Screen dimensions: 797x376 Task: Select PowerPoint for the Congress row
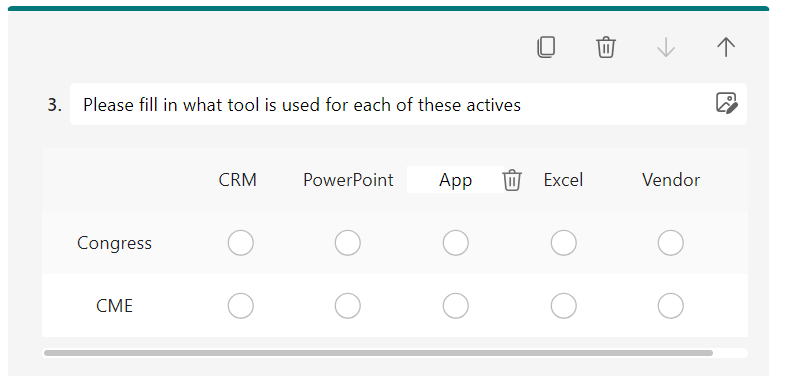[x=348, y=243]
